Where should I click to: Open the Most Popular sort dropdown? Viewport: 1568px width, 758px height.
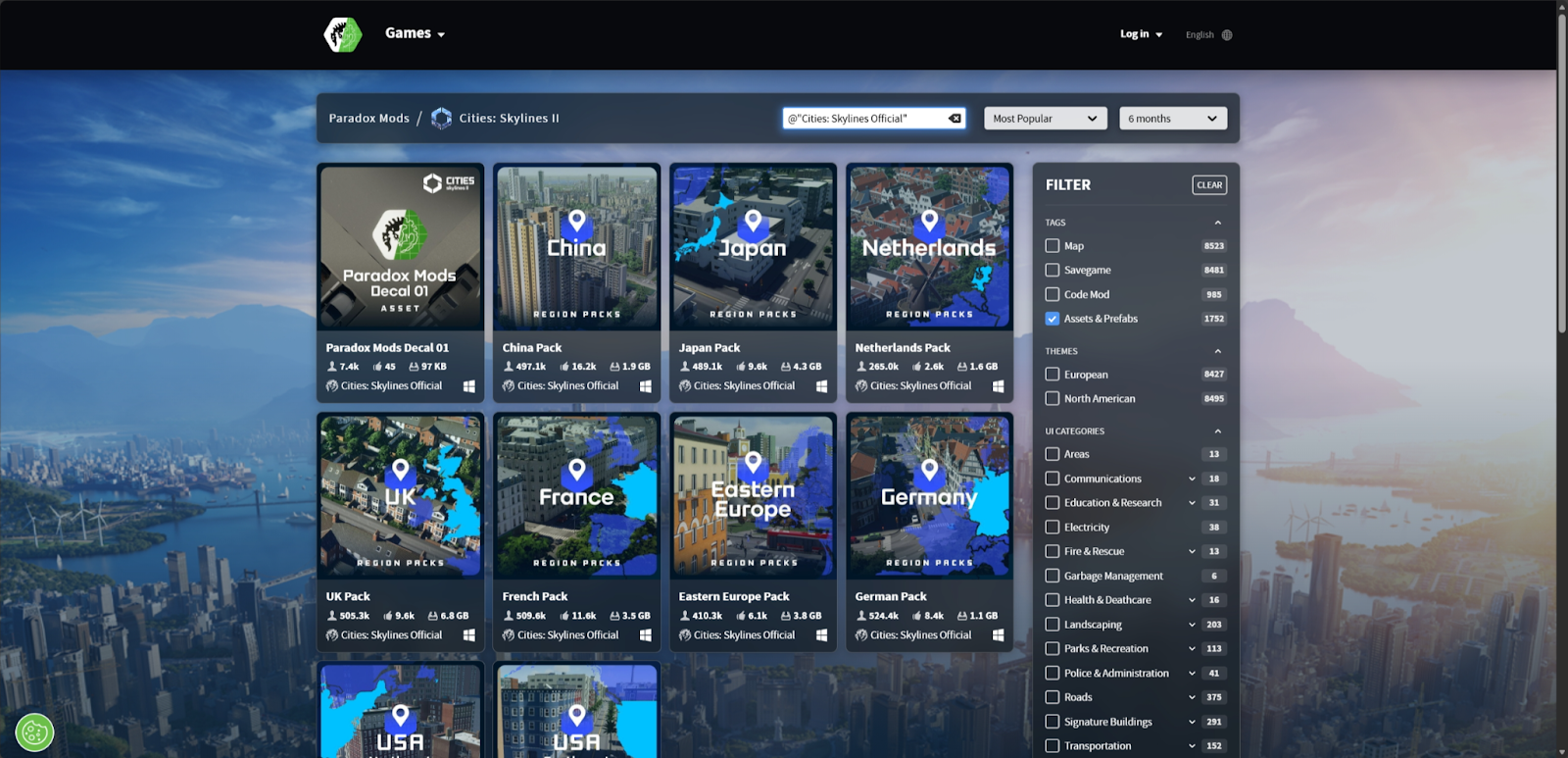pos(1045,119)
